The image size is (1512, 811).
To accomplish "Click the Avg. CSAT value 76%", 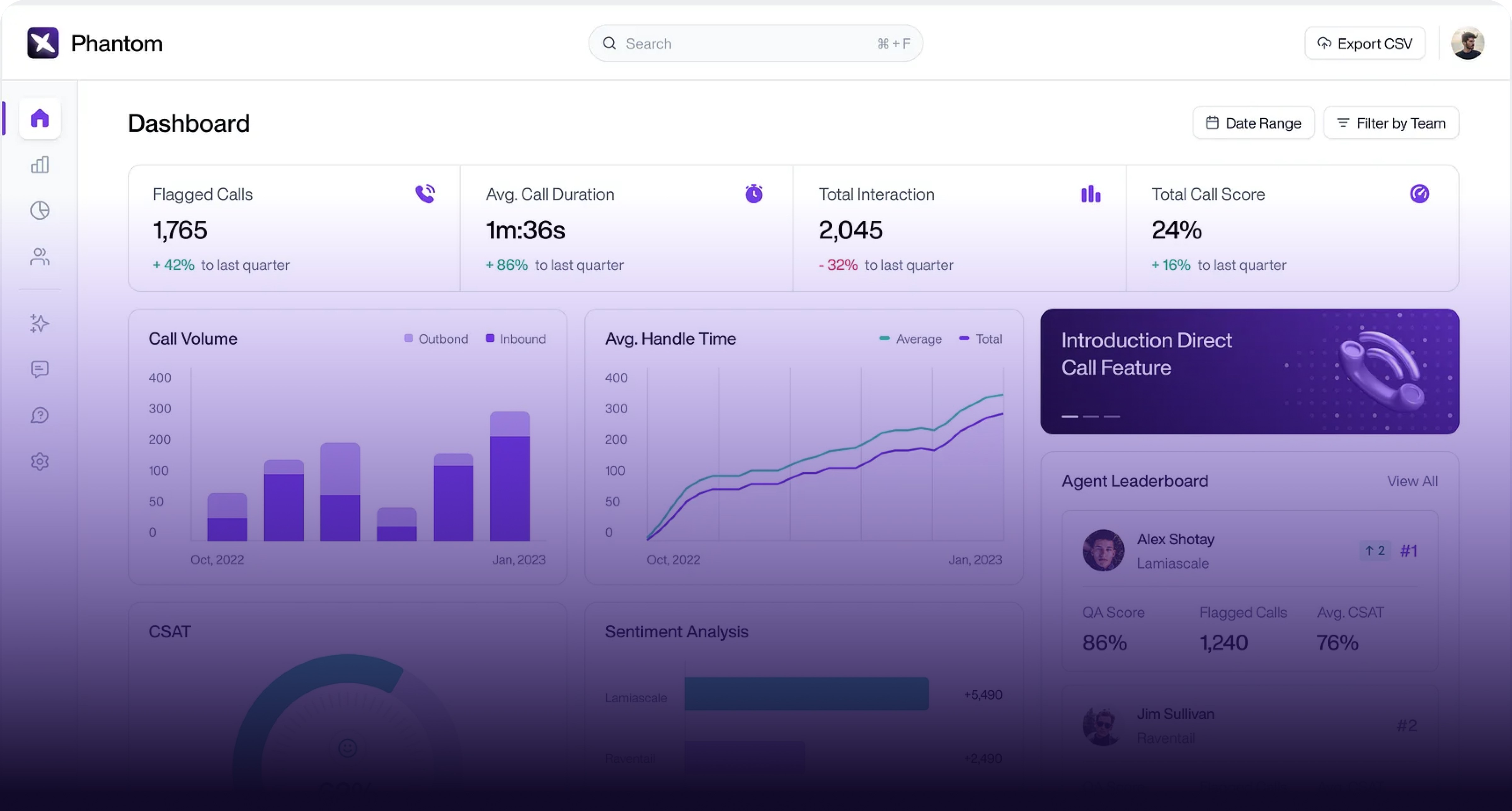I will pyautogui.click(x=1338, y=643).
